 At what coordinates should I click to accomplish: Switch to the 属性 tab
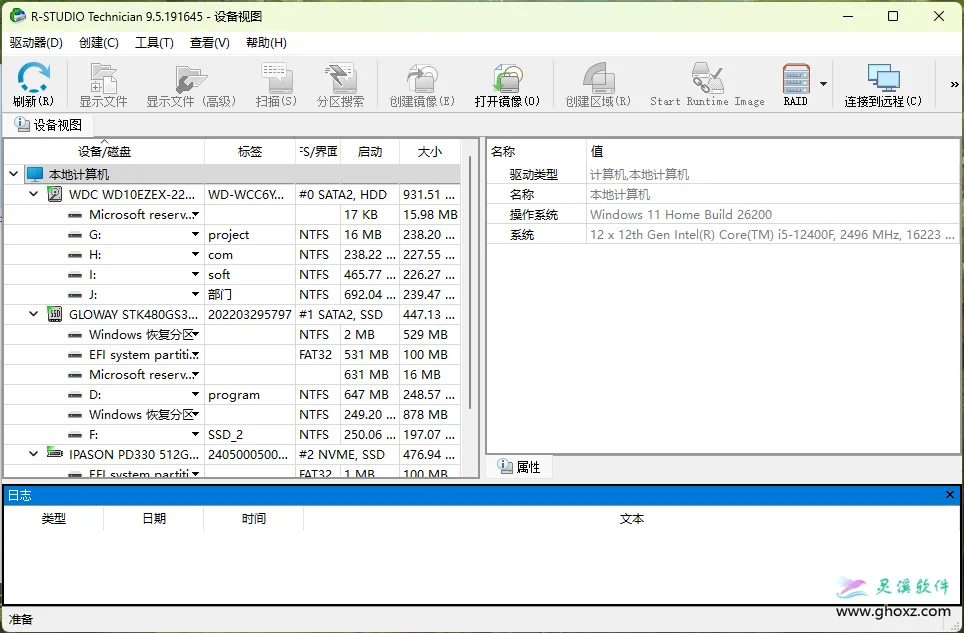(x=520, y=466)
